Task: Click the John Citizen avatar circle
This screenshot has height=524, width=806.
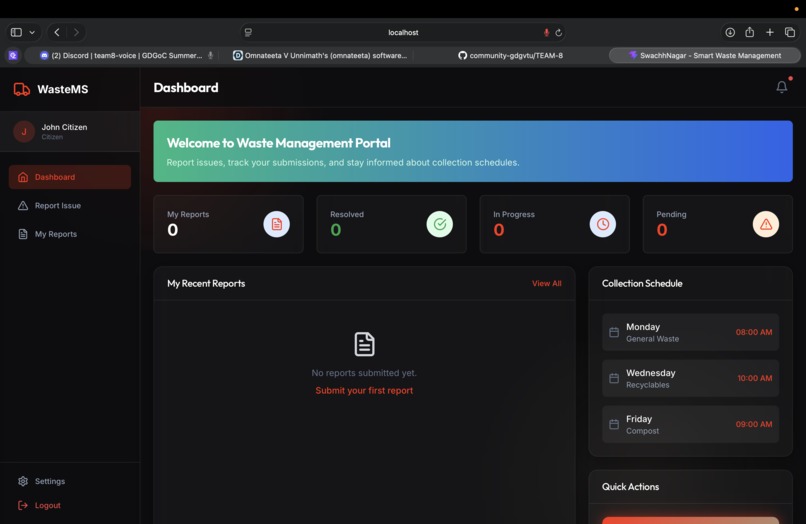Action: coord(24,132)
